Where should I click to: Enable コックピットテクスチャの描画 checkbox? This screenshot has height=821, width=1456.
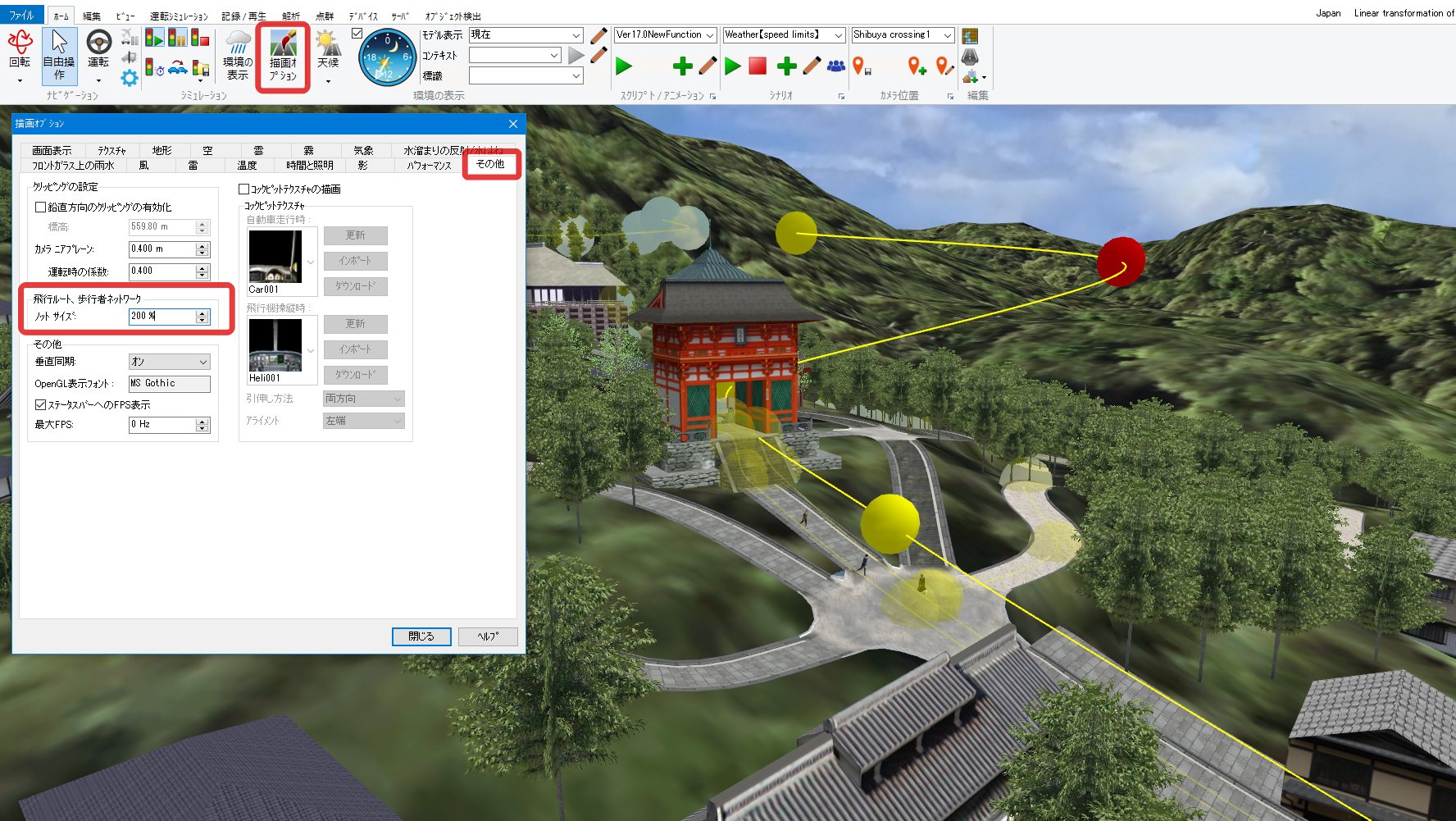coord(243,189)
